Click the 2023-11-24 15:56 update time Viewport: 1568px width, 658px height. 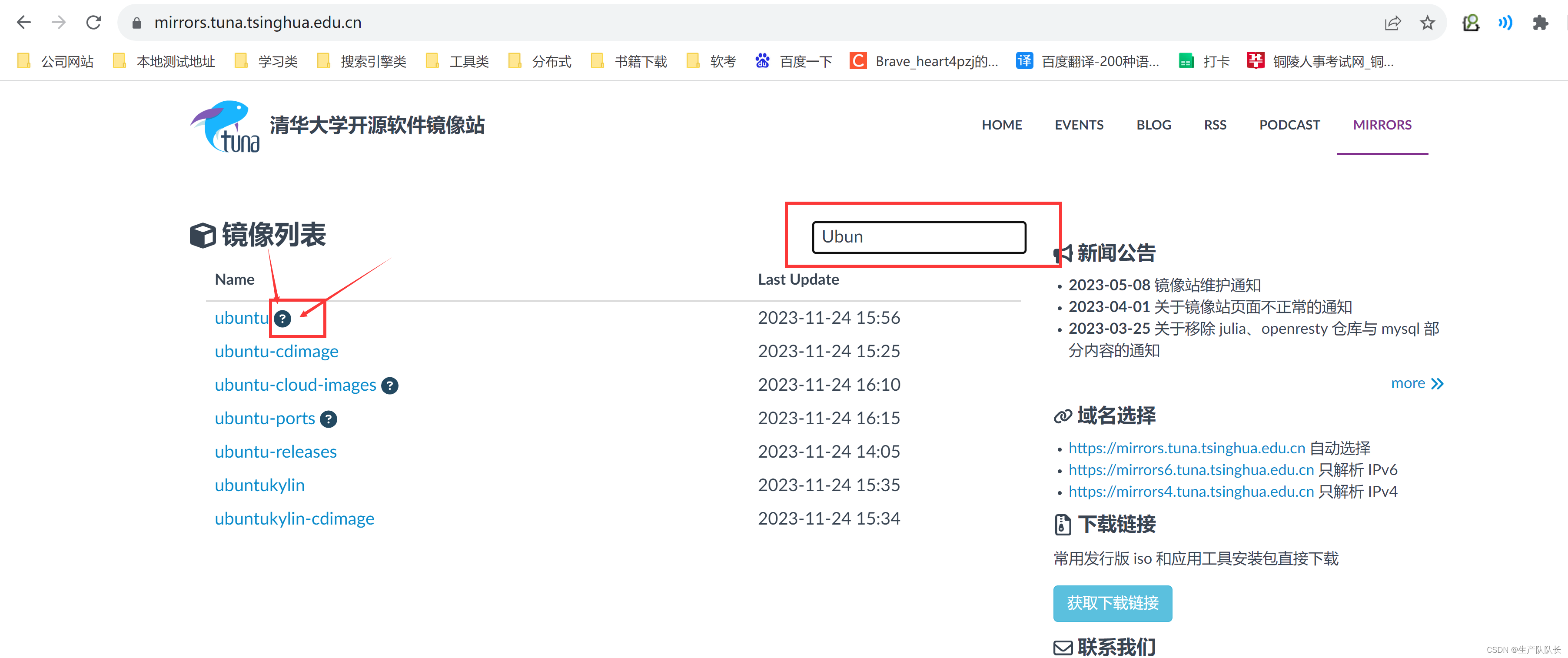pos(828,318)
